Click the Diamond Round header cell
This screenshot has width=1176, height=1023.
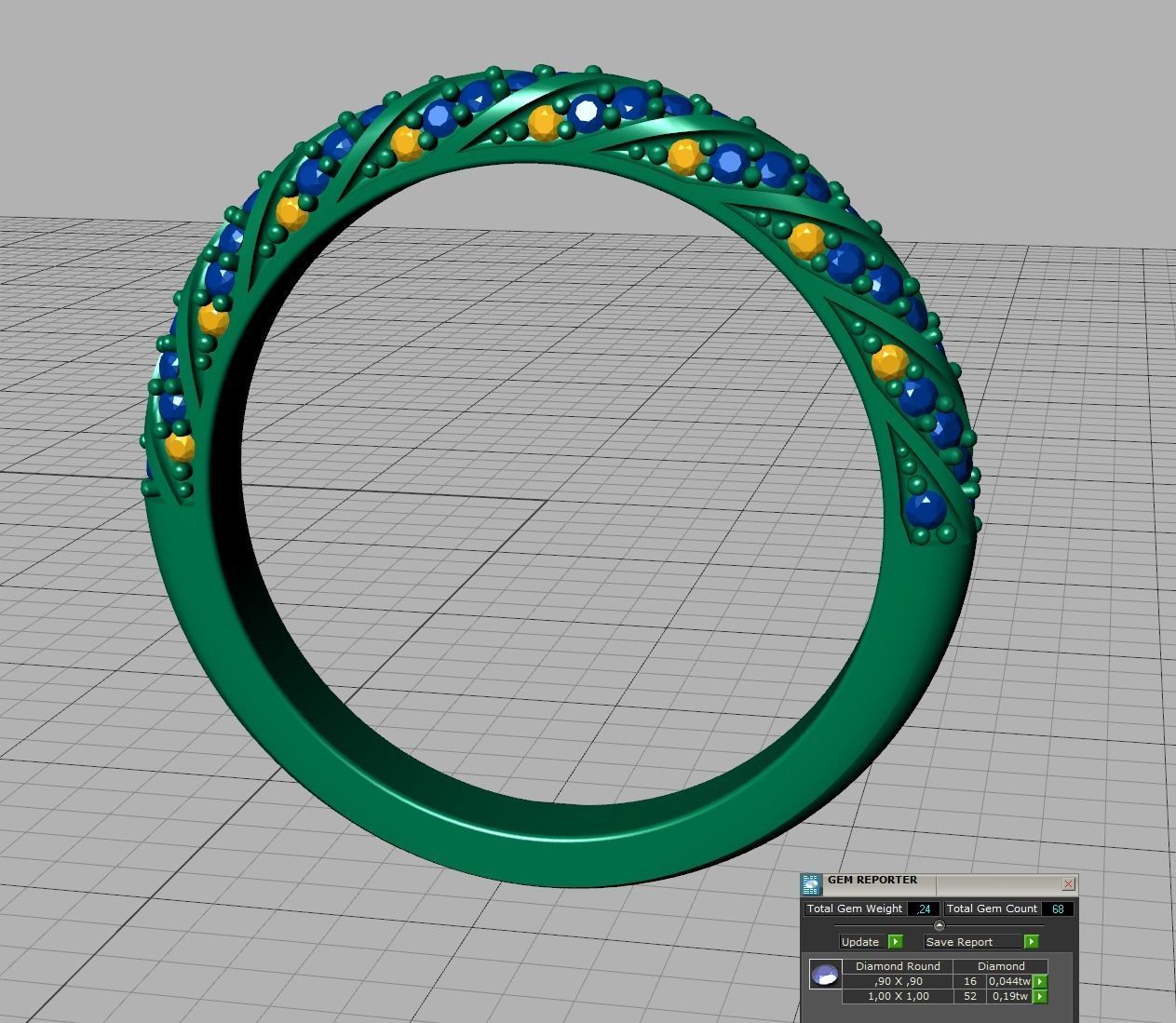(x=898, y=966)
